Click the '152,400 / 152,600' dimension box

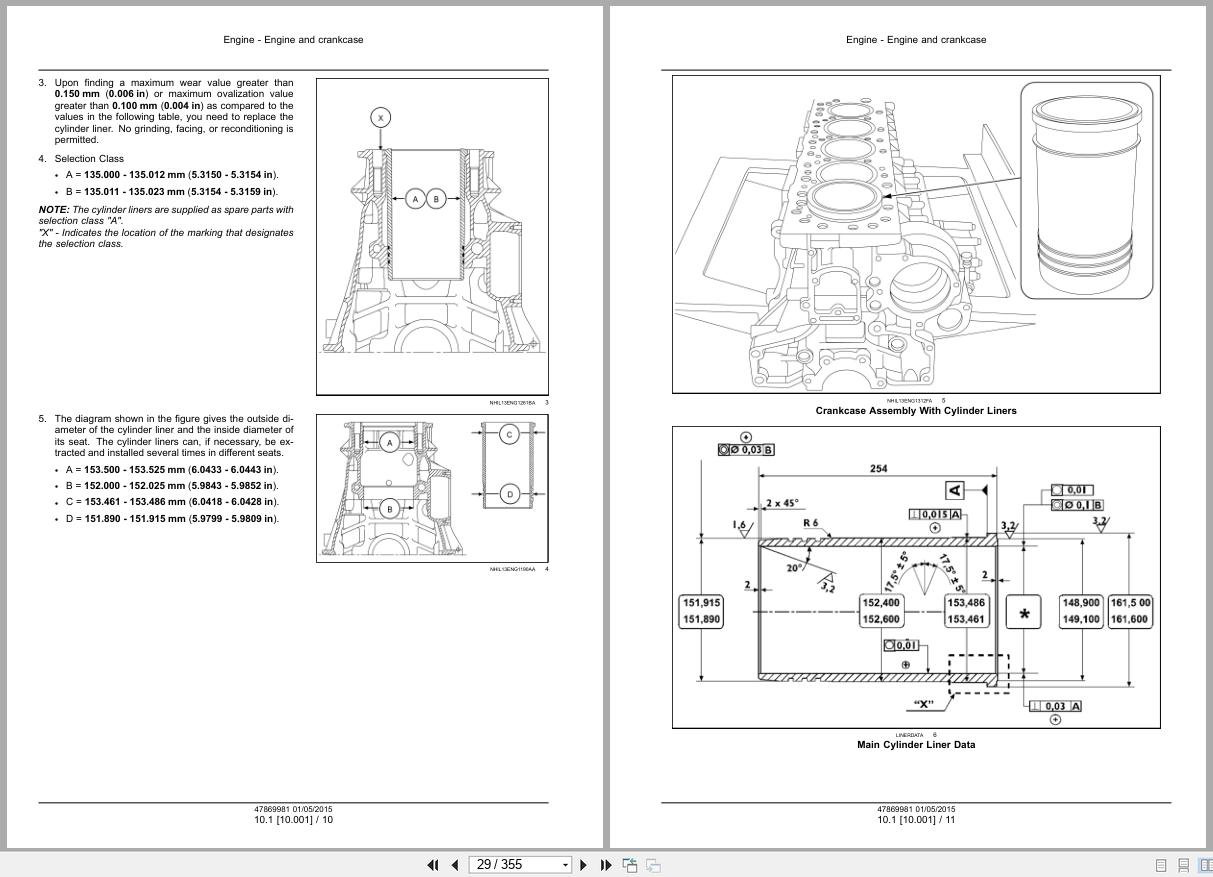click(x=882, y=611)
